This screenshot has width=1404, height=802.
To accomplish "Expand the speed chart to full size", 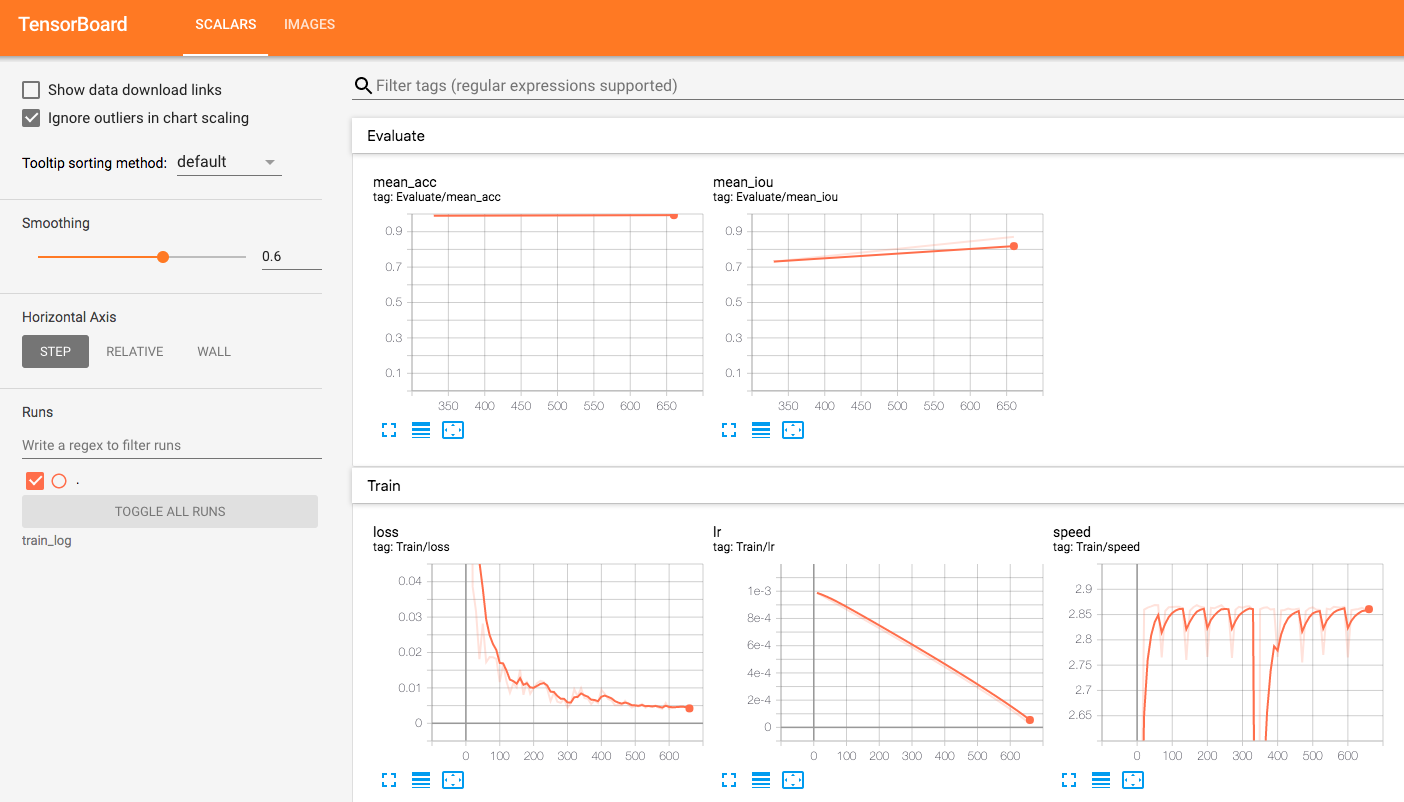I will coord(1069,779).
